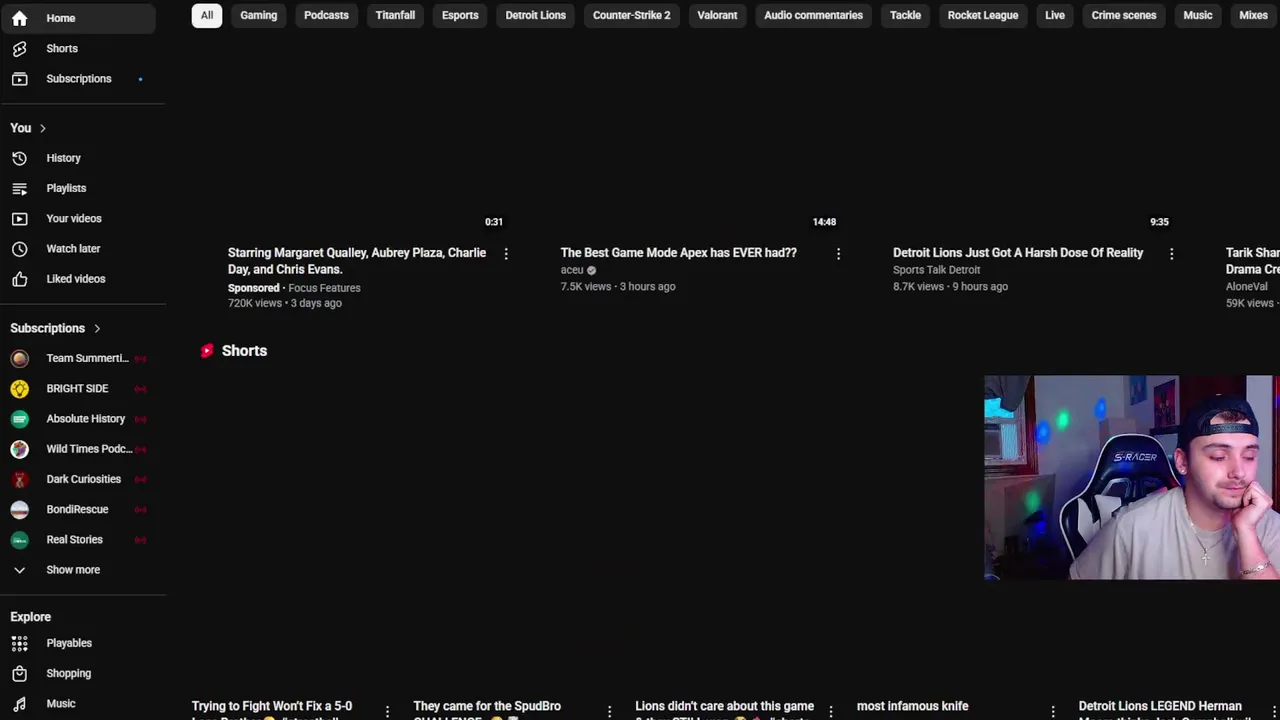The height and width of the screenshot is (720, 1280).
Task: Open Real Stories channel avatar
Action: (x=19, y=539)
